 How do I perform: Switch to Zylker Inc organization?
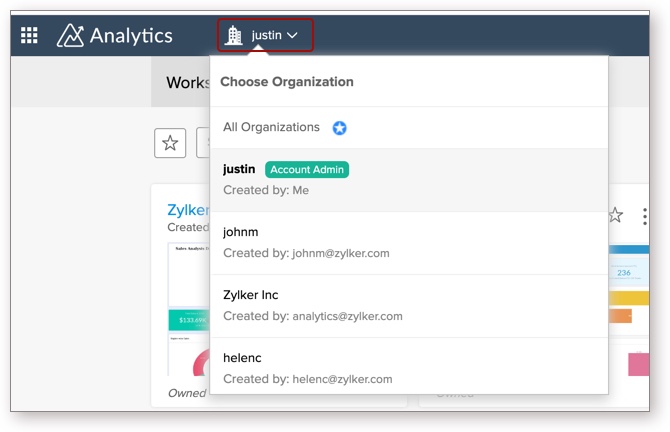pos(409,306)
